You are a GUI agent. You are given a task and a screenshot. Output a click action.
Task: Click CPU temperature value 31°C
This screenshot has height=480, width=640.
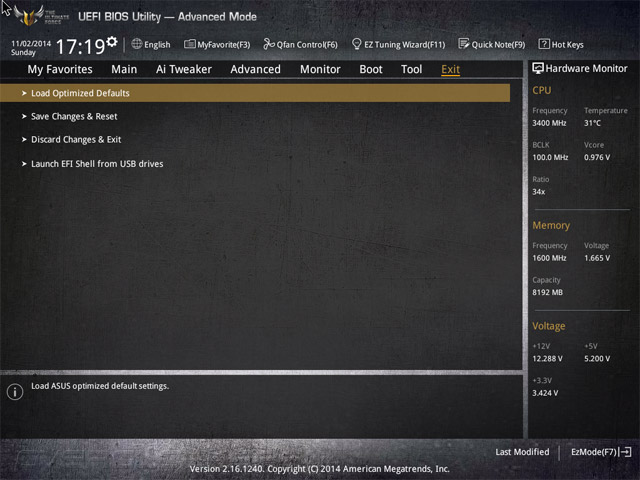pos(592,123)
